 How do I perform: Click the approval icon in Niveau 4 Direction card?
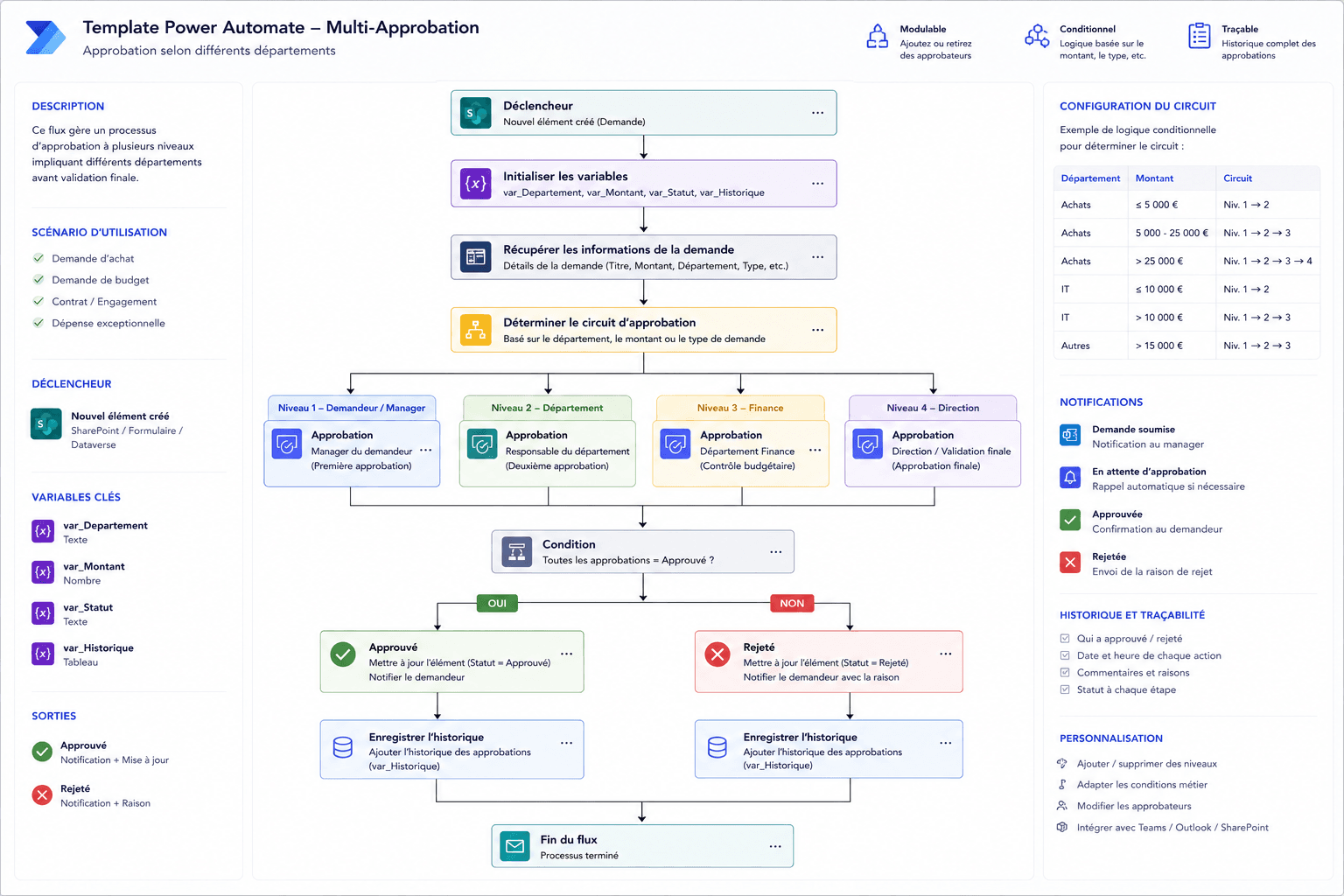[868, 444]
